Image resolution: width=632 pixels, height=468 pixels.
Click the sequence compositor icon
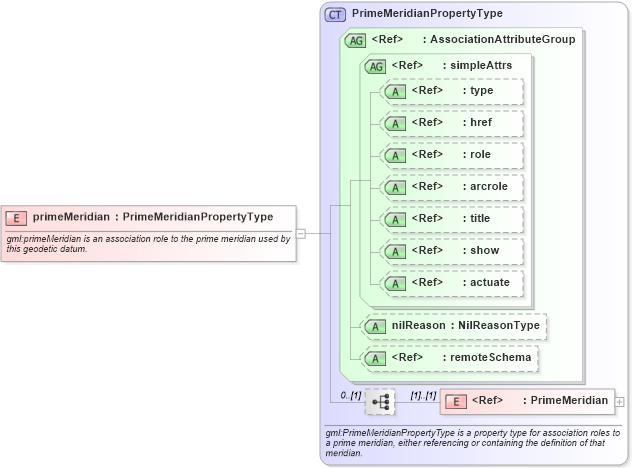[380, 402]
